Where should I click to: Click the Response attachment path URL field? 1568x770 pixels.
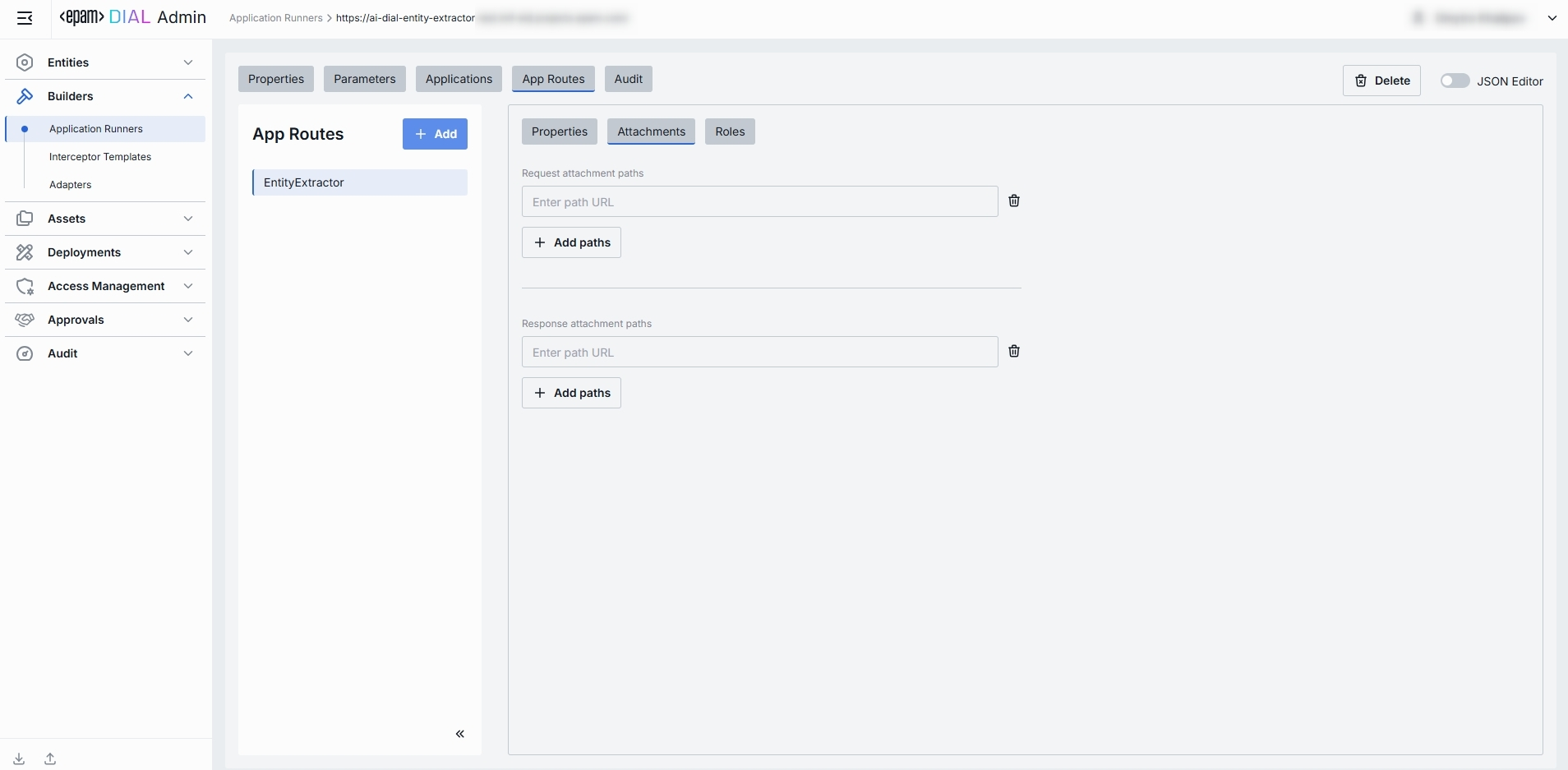(759, 353)
